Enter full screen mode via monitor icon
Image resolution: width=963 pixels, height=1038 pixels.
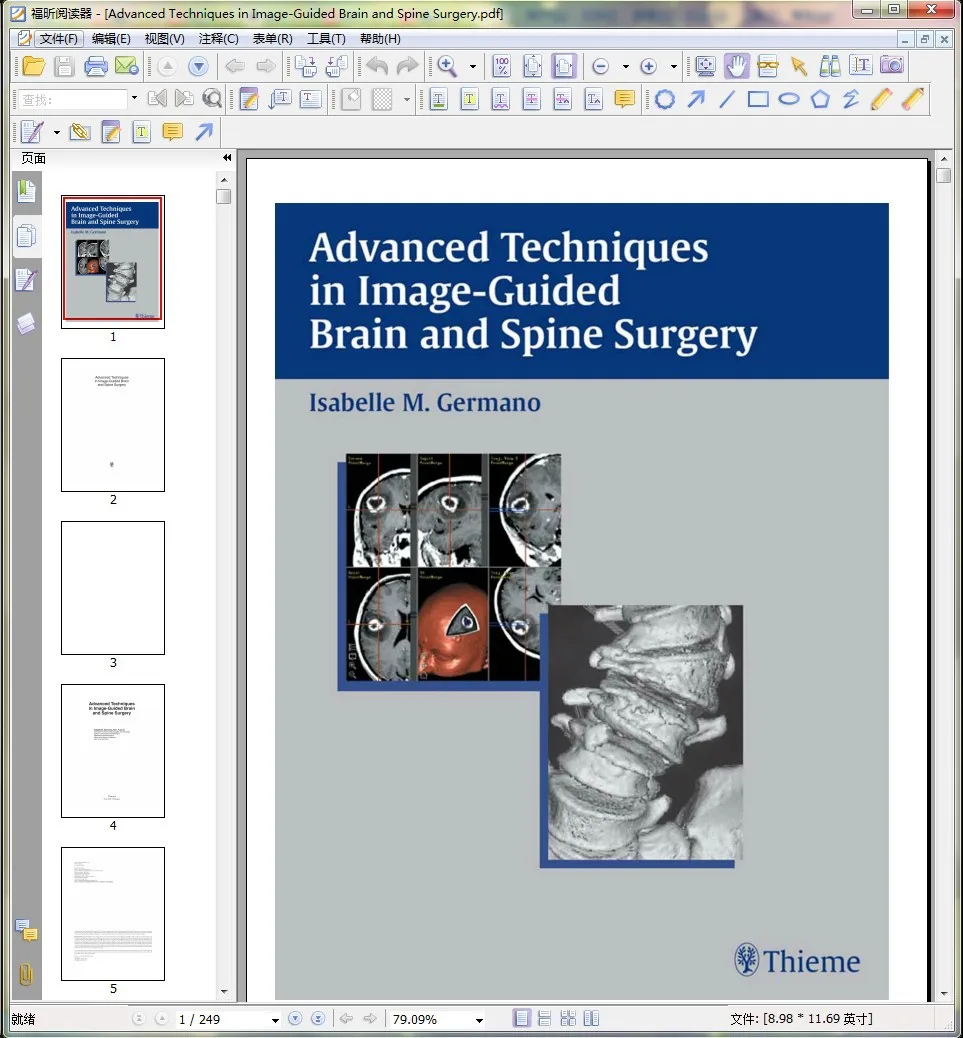click(x=706, y=66)
